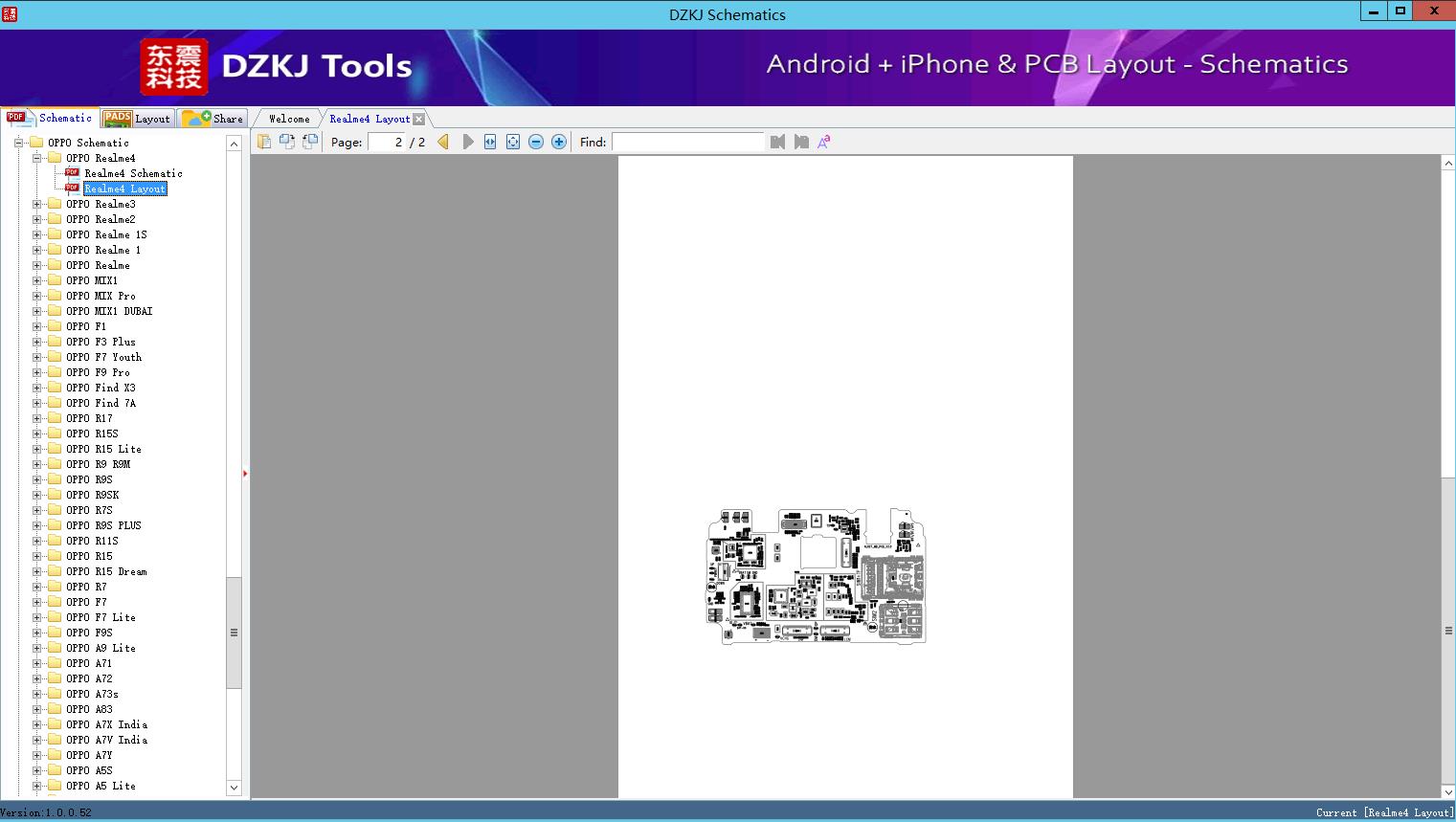Select OPPO R9SK tree item
Image resolution: width=1456 pixels, height=822 pixels.
point(92,495)
